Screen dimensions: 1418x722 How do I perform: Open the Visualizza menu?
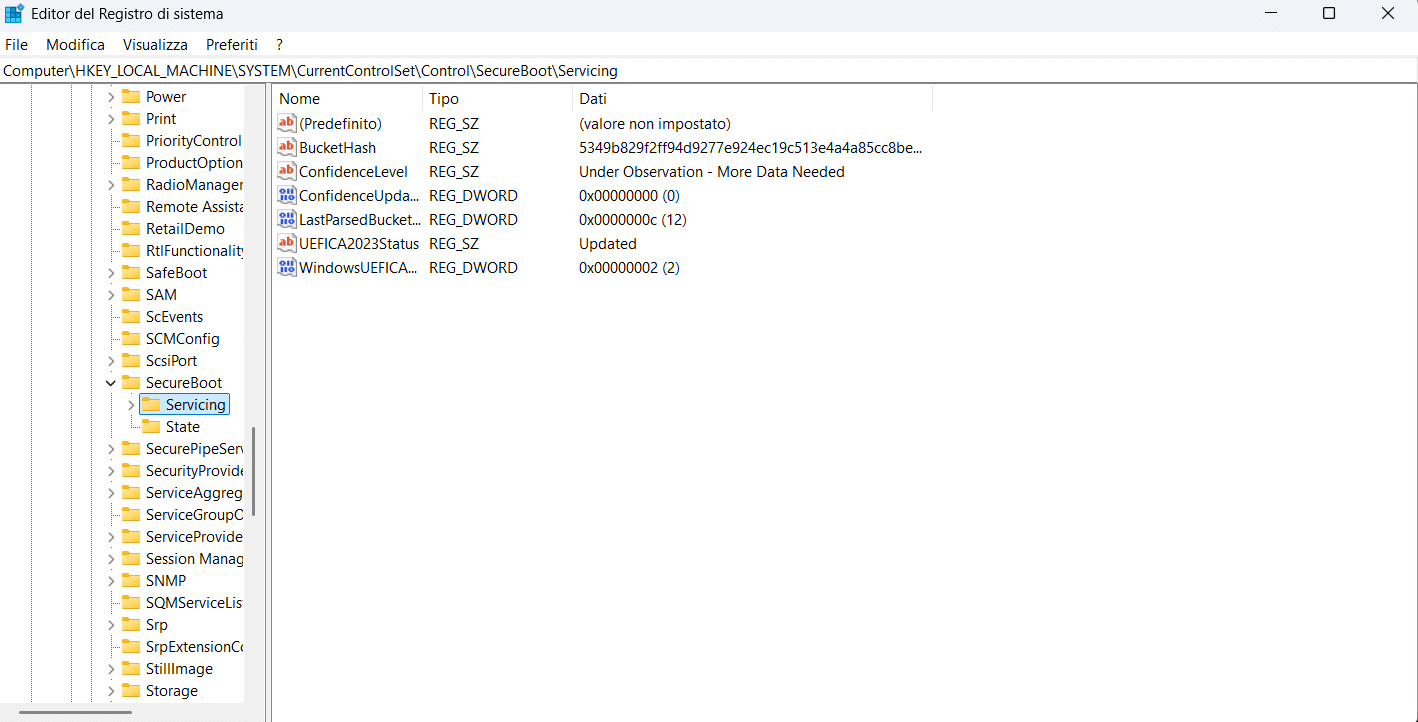(155, 45)
